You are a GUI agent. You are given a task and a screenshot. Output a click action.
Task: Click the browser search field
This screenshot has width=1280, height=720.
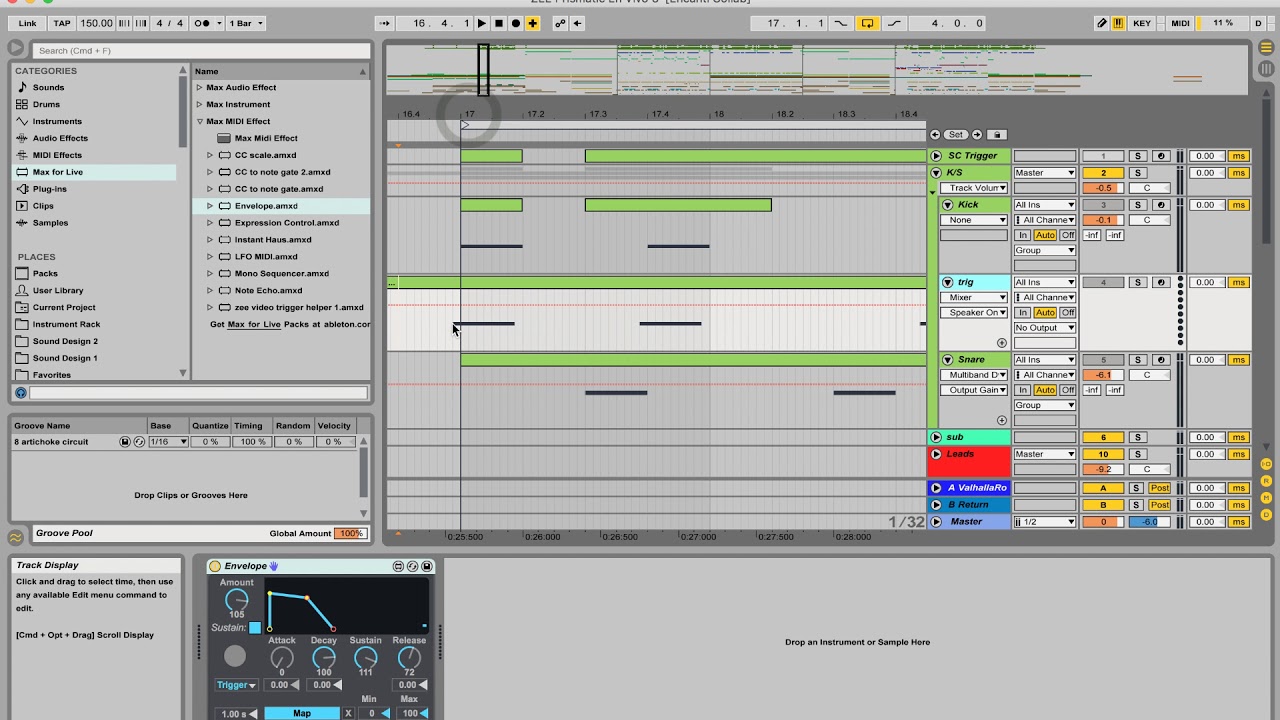click(x=201, y=50)
